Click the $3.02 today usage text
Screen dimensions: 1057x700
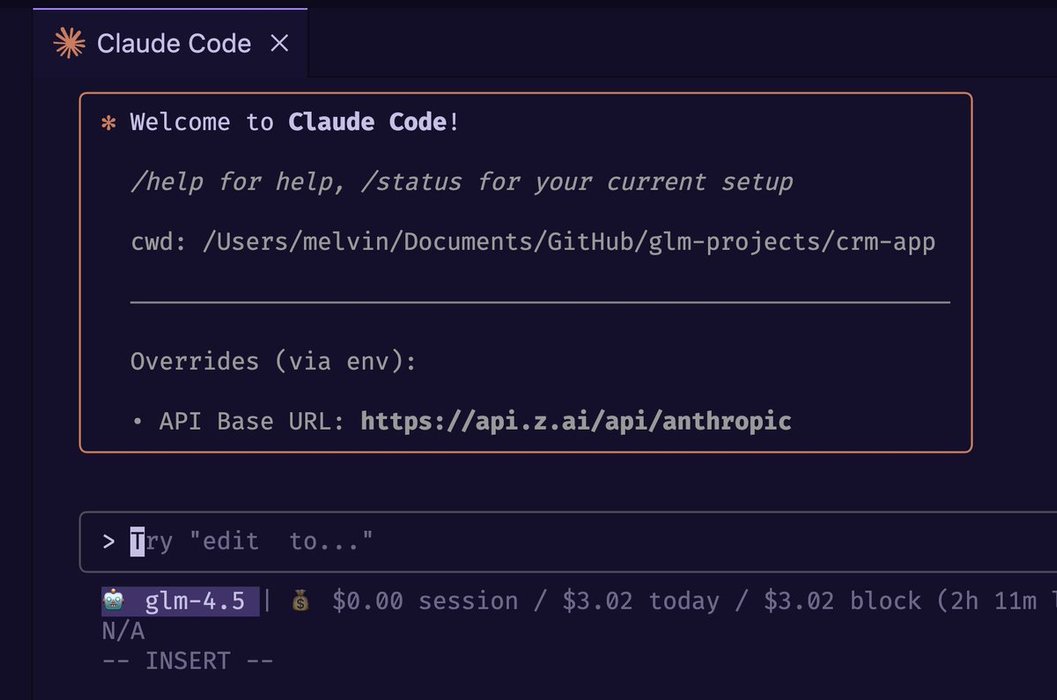point(640,601)
